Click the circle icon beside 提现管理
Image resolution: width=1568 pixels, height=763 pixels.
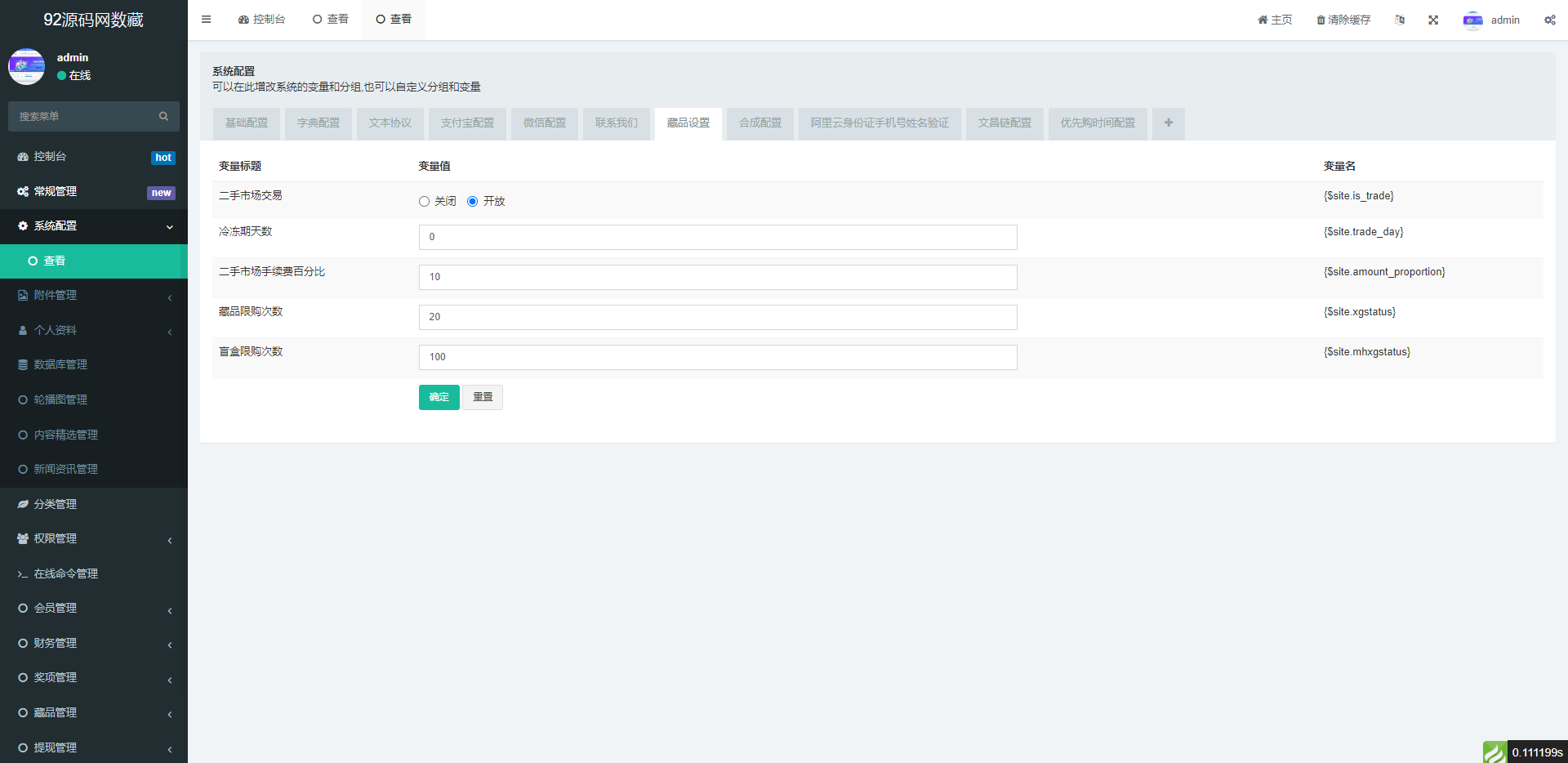23,747
